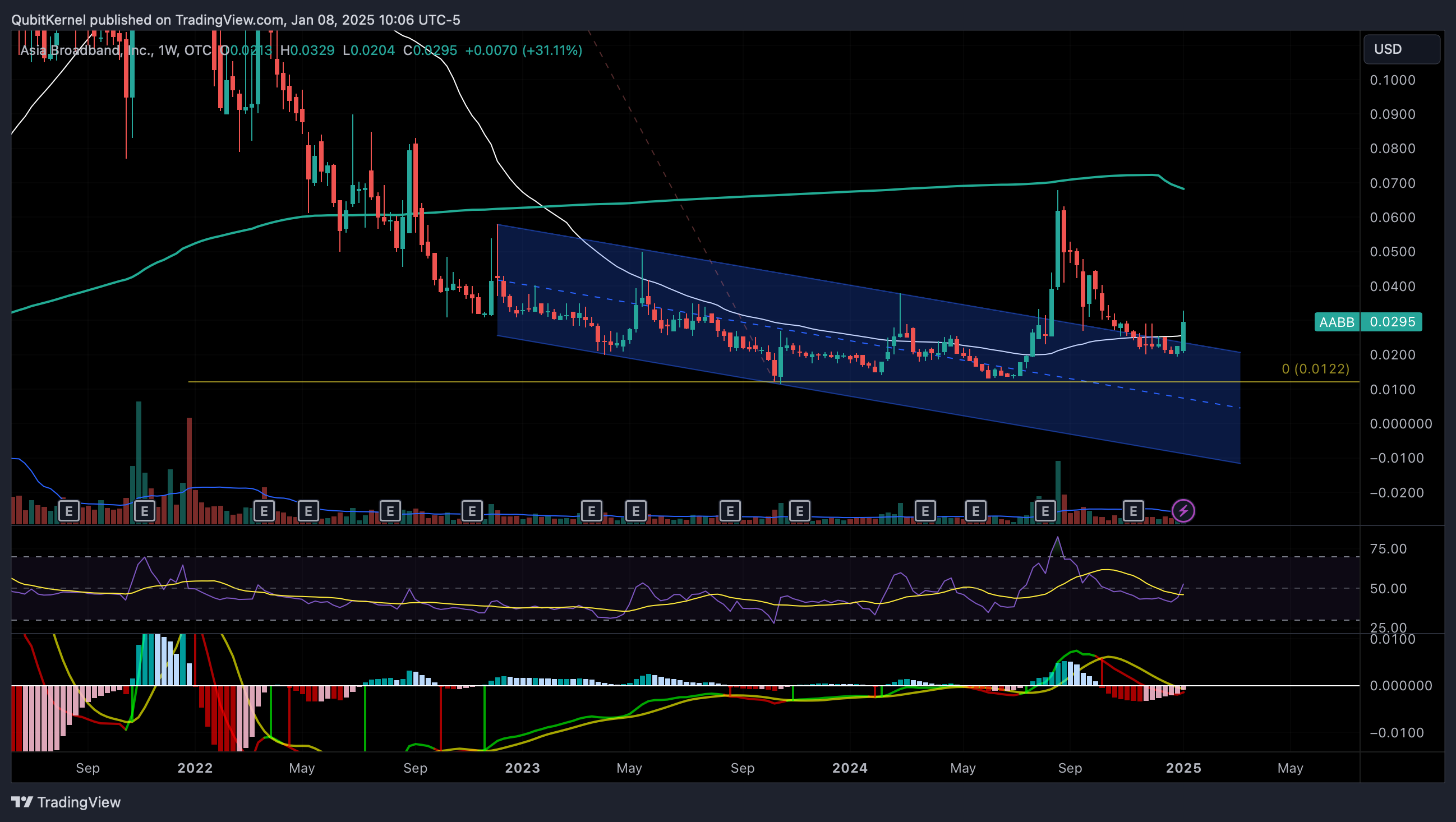Open the USD currency selector
The image size is (1456, 822).
[1401, 49]
